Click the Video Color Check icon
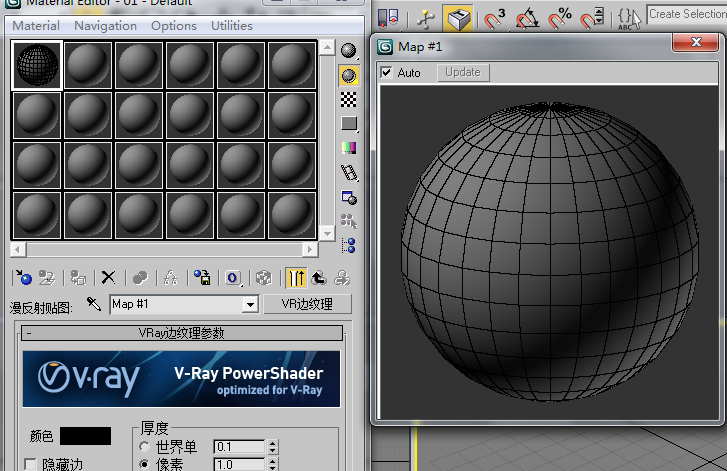727x471 pixels. (x=349, y=147)
